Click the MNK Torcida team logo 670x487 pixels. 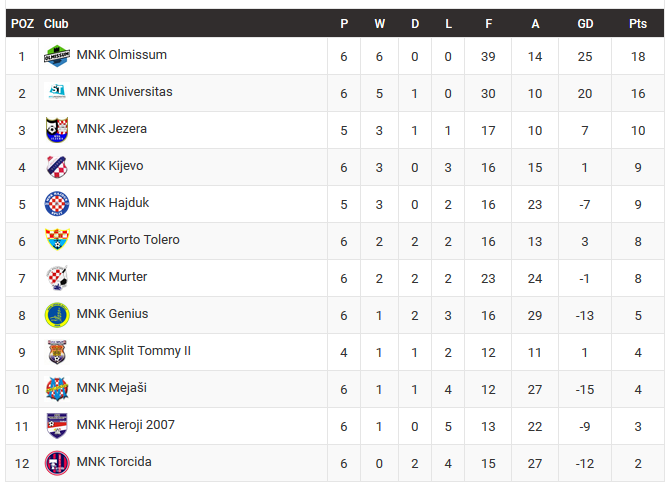tap(57, 463)
